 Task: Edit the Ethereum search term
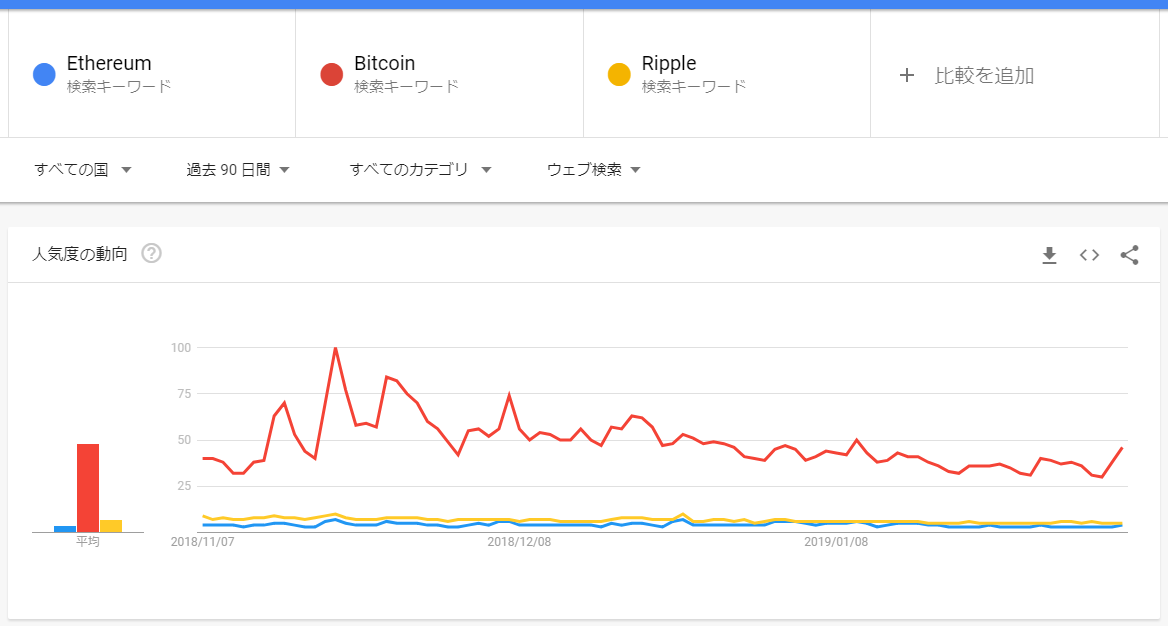pos(109,64)
